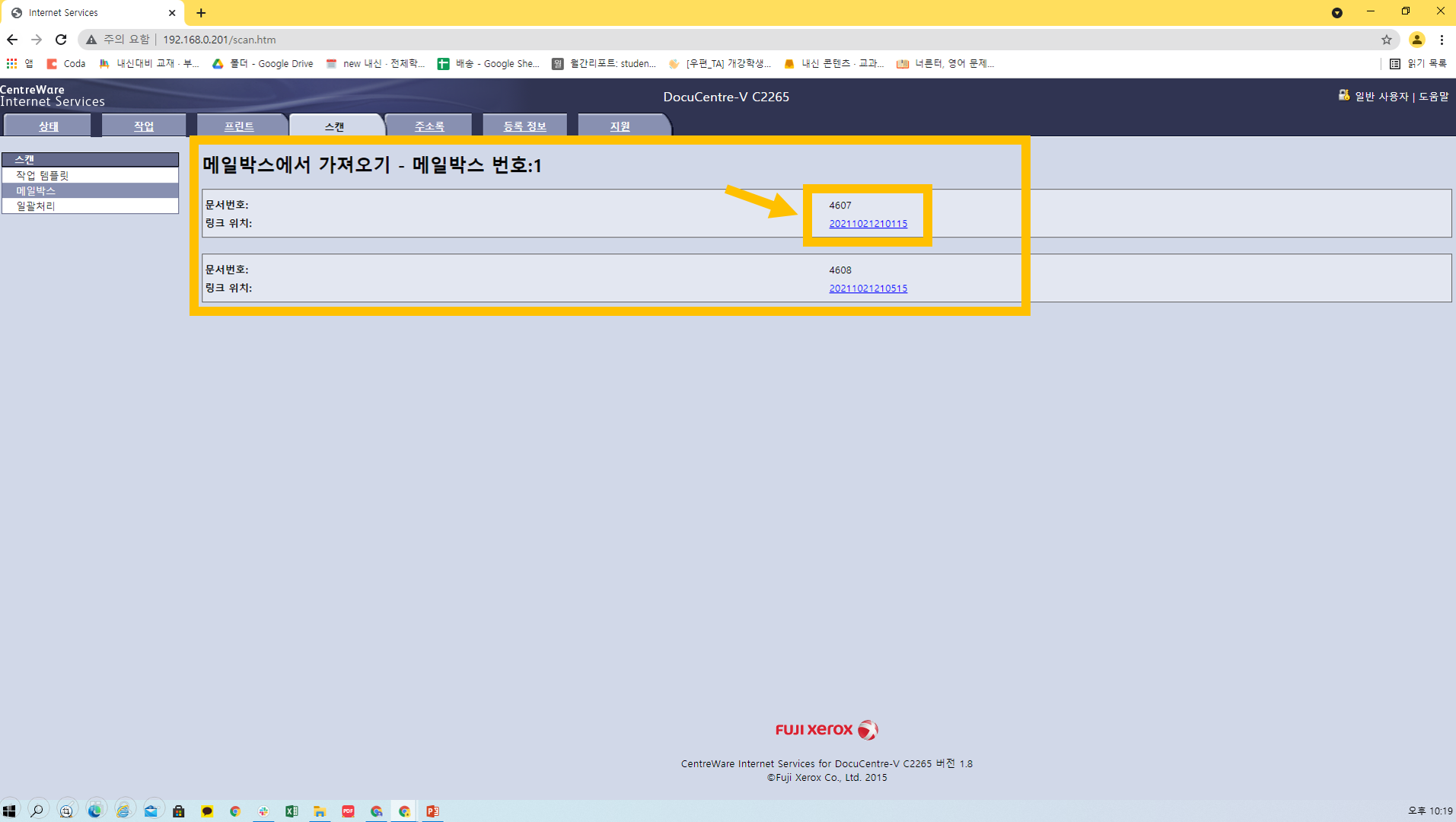Open Microsoft Store from the taskbar

[179, 811]
